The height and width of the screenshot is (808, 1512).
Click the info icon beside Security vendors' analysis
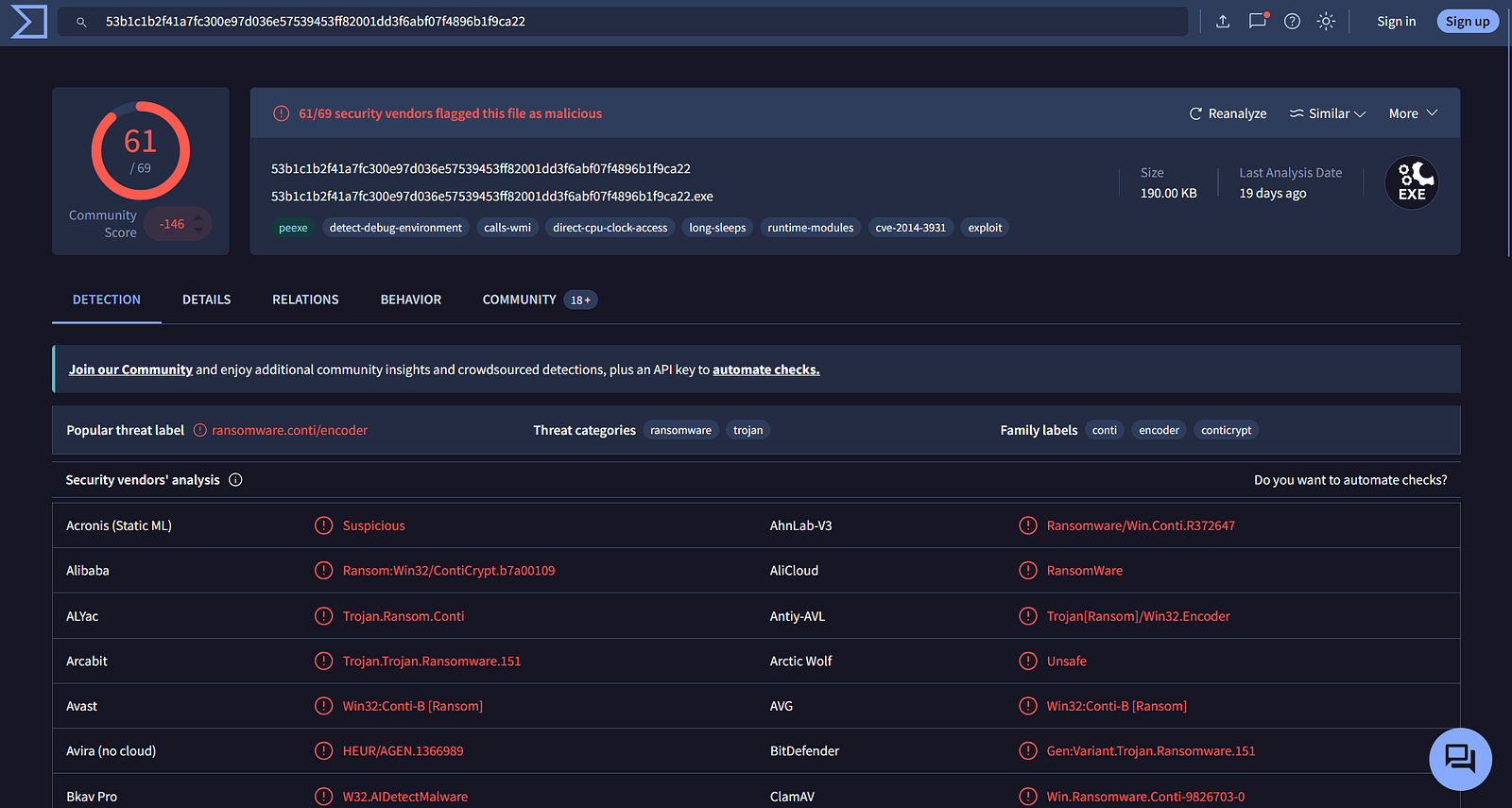235,480
